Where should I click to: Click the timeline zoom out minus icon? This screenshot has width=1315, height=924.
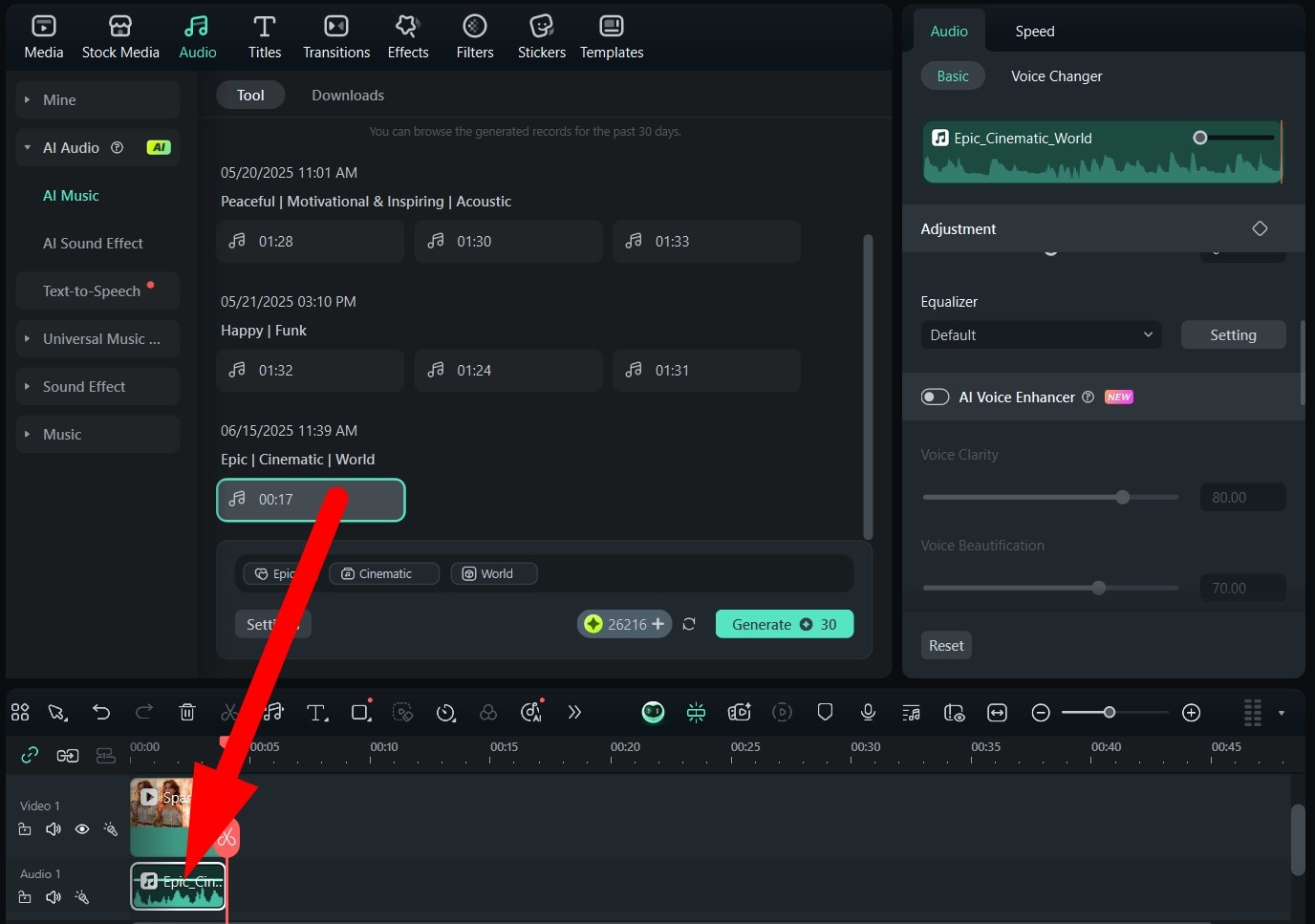coord(1041,712)
